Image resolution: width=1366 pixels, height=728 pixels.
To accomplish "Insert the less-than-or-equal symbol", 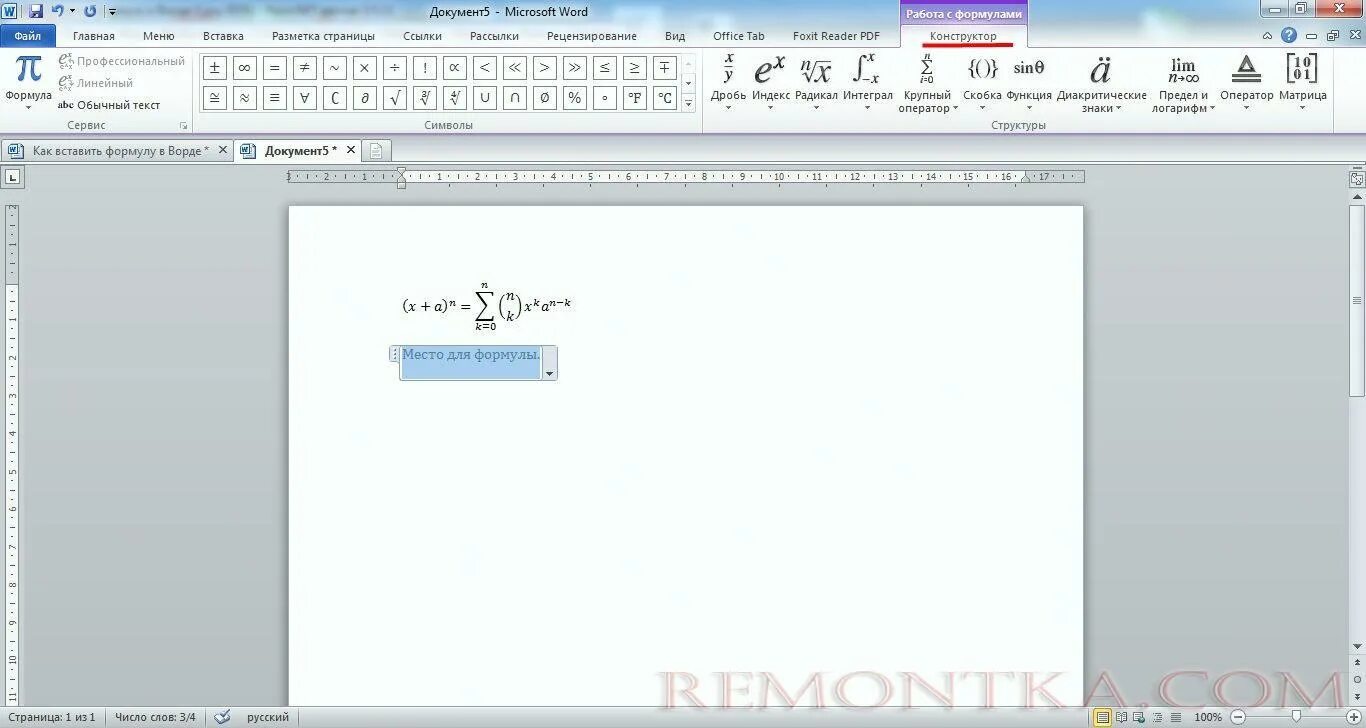I will tap(604, 68).
